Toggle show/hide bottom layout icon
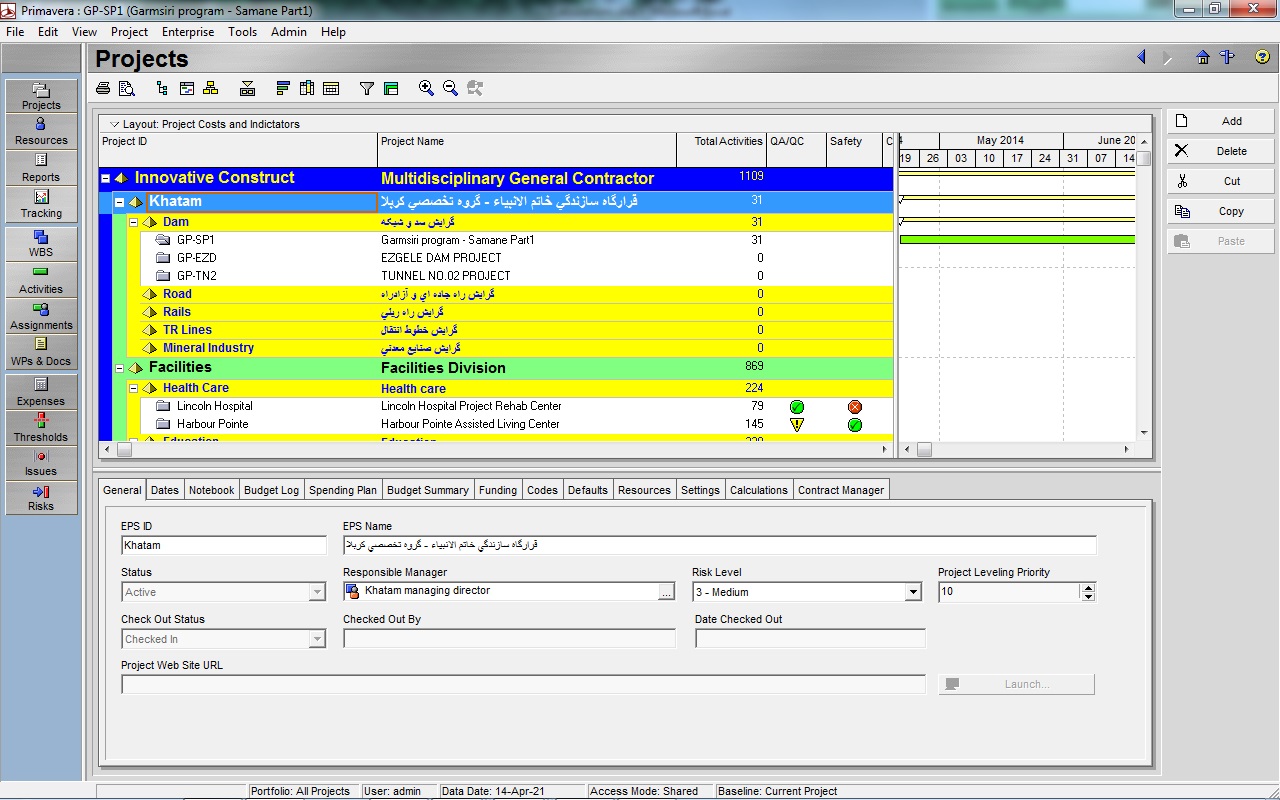 (247, 88)
